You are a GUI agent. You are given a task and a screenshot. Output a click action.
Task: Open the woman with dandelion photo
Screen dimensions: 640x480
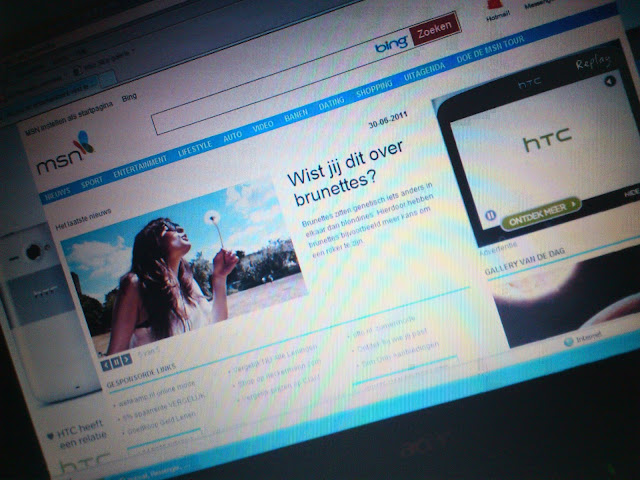[184, 267]
